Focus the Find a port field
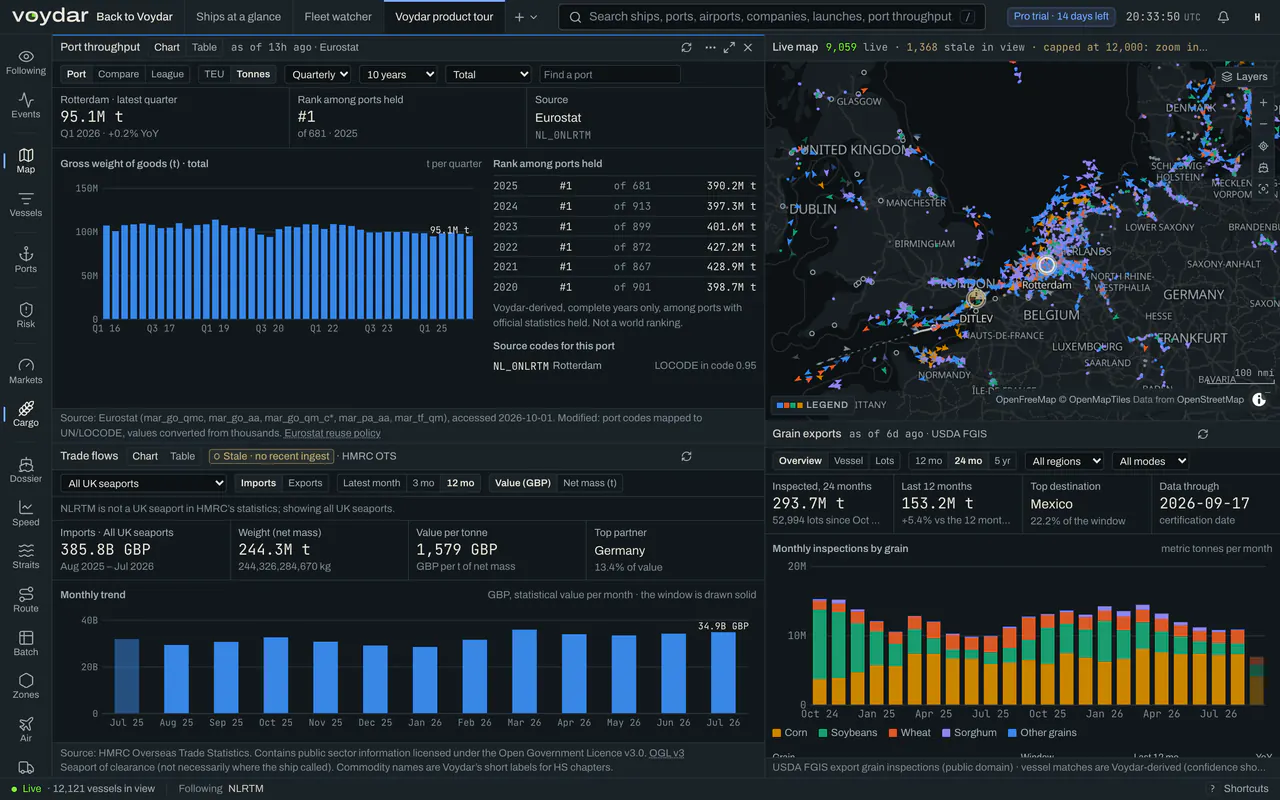The width and height of the screenshot is (1280, 800). point(610,74)
